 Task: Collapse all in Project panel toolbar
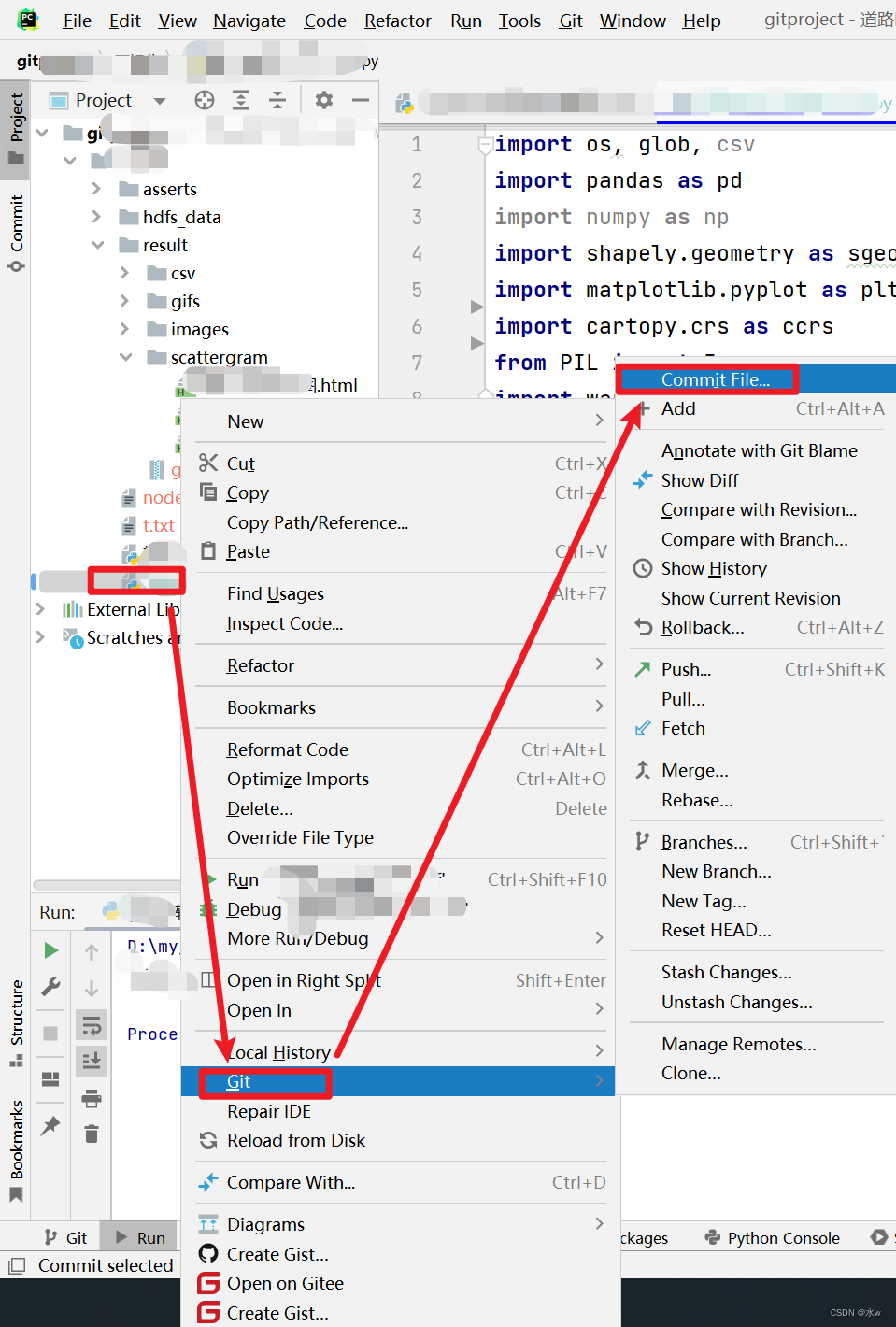point(277,100)
